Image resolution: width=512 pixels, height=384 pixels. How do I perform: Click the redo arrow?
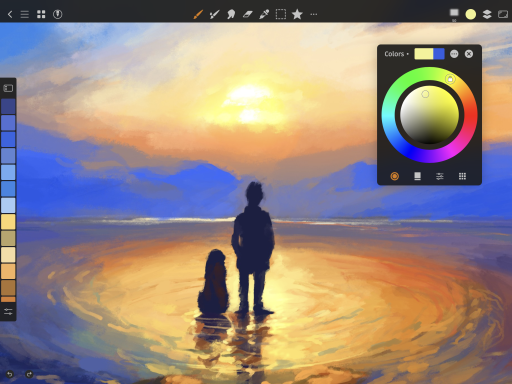(29, 374)
